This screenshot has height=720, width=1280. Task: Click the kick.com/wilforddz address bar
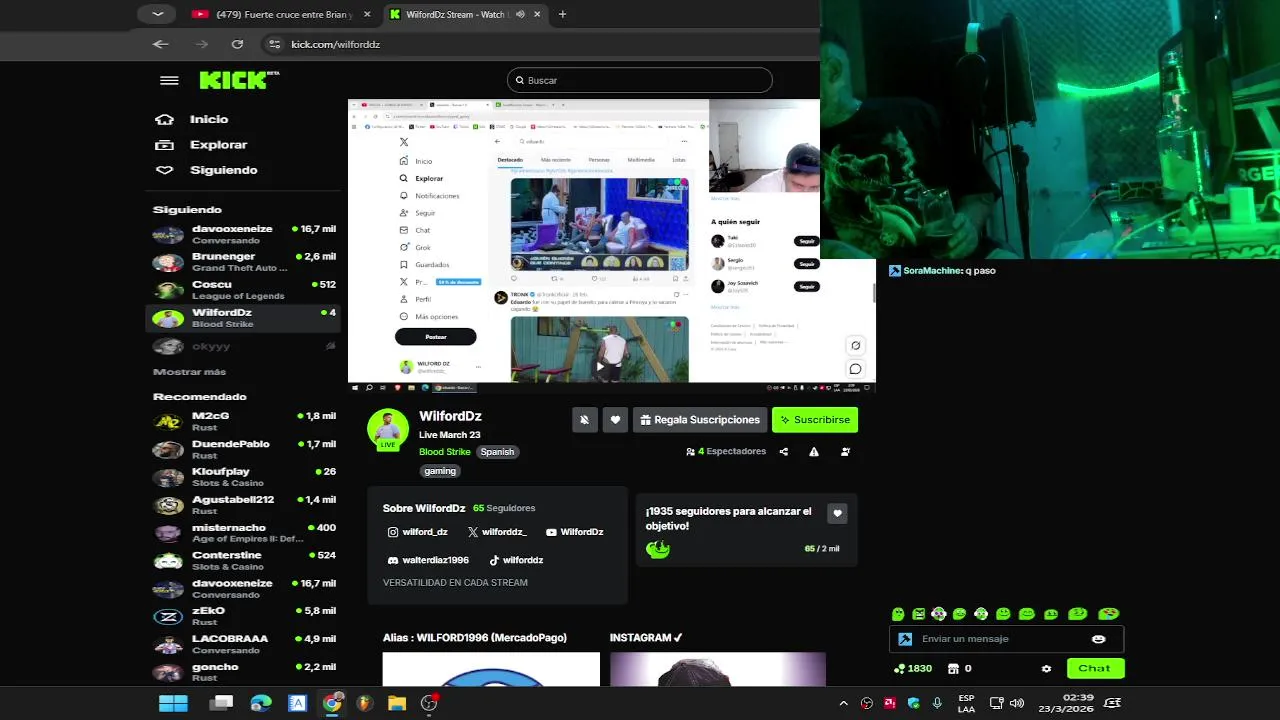click(540, 44)
